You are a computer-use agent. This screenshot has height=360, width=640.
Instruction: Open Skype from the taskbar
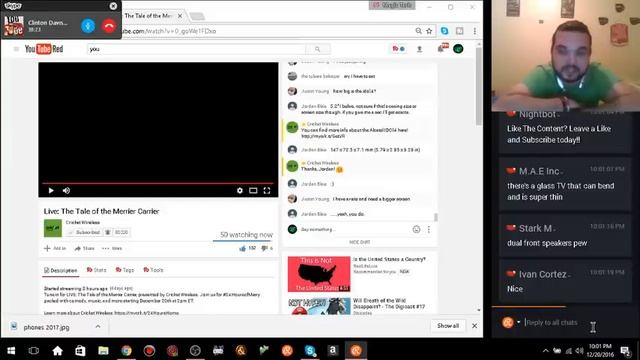(x=310, y=351)
